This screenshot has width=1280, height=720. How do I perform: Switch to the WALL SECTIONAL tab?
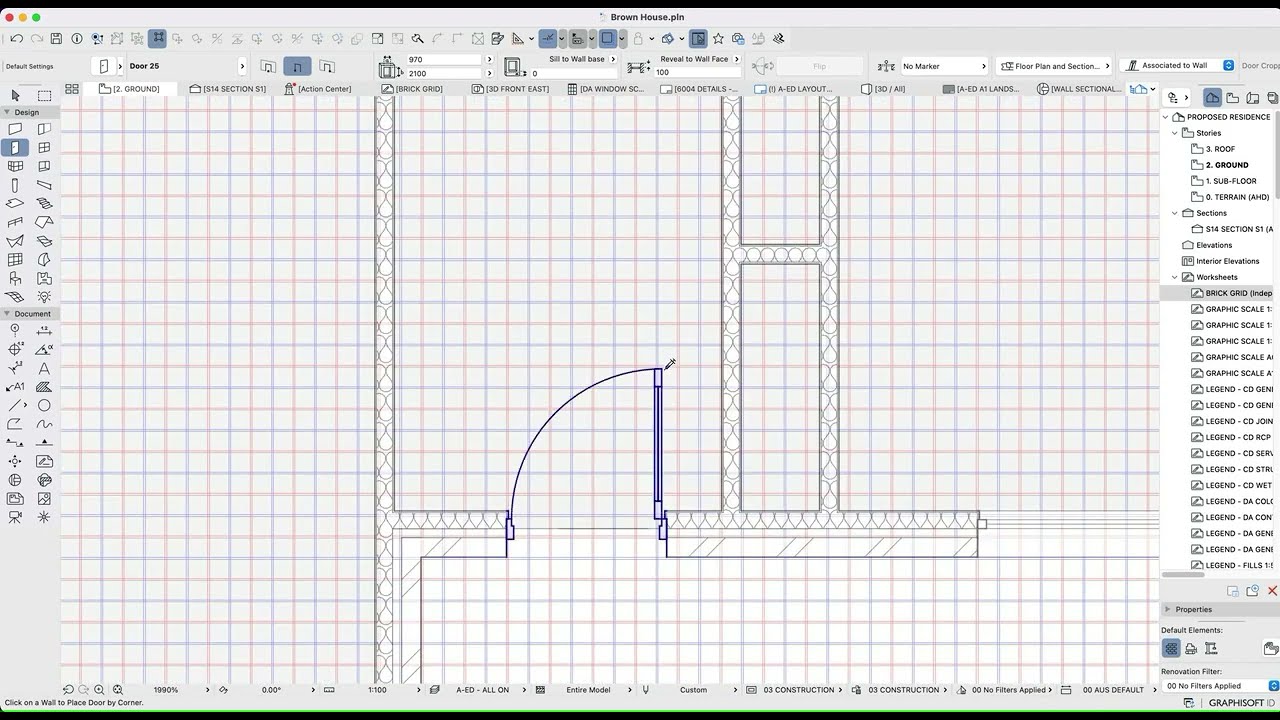(1079, 89)
